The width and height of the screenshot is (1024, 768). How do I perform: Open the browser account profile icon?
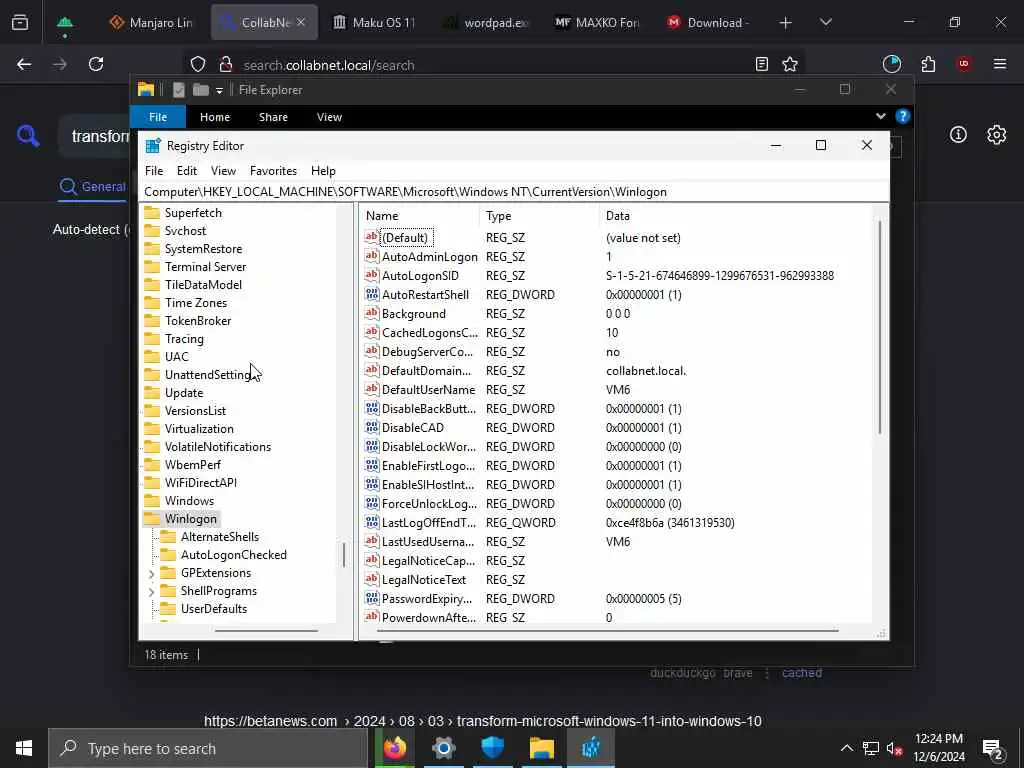[891, 64]
